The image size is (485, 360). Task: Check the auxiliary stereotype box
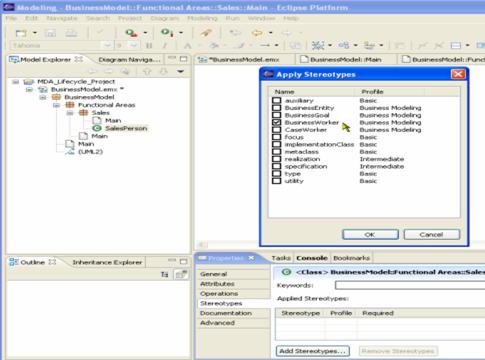[276, 100]
